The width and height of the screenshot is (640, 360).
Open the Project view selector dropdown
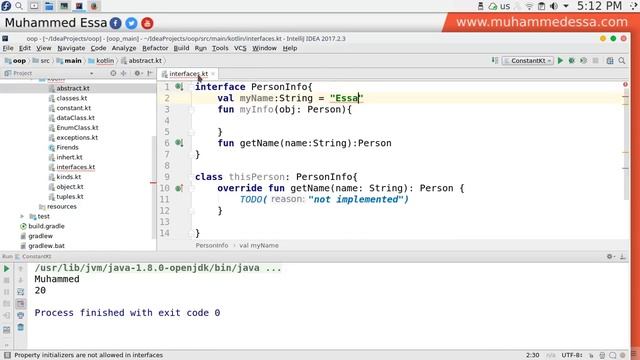point(91,73)
